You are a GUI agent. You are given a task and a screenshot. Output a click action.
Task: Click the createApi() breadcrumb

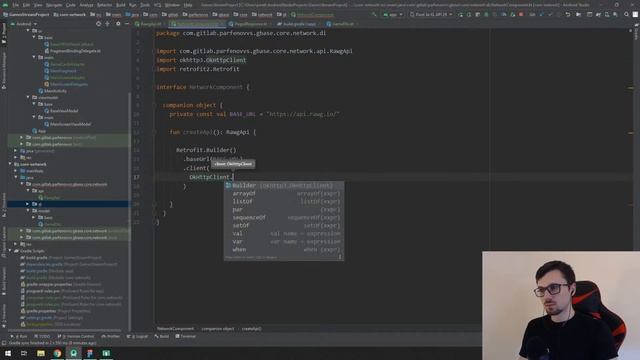252,329
